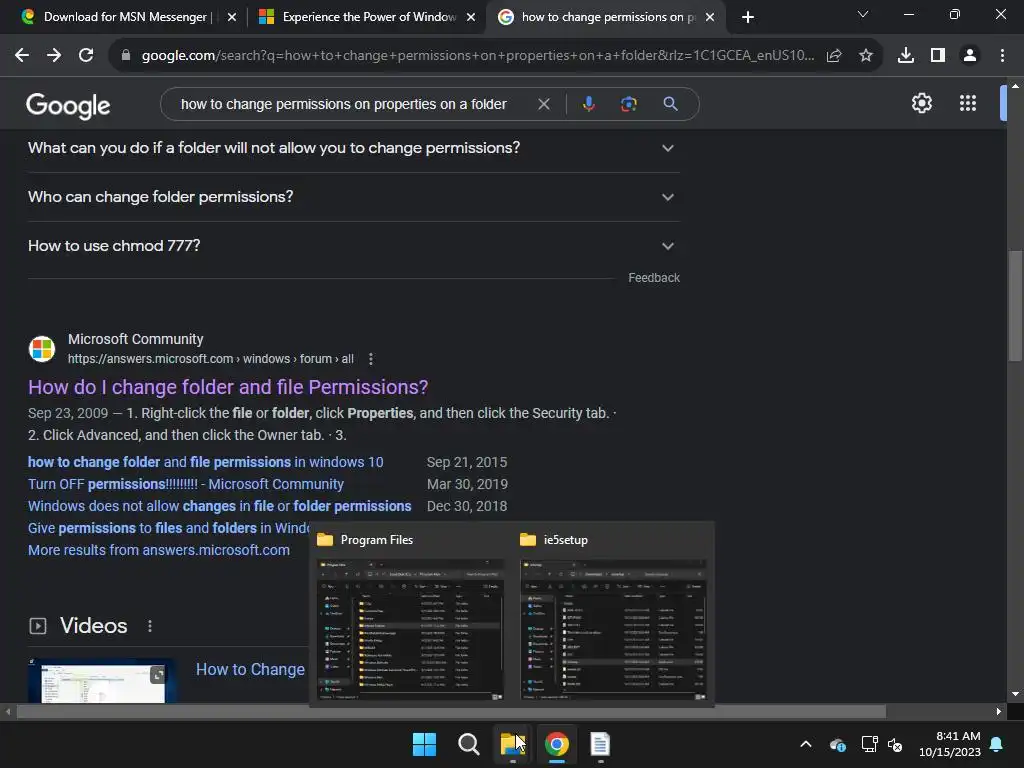Submit search with magnifier icon
This screenshot has height=768, width=1024.
670,104
